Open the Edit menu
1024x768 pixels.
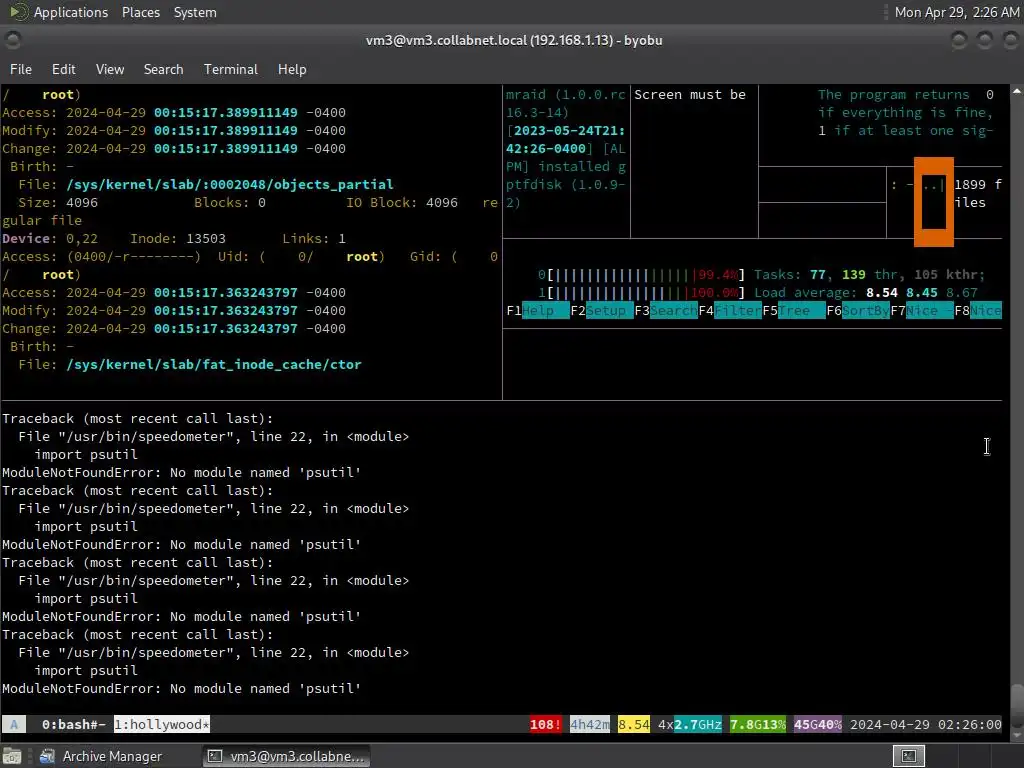pos(63,69)
